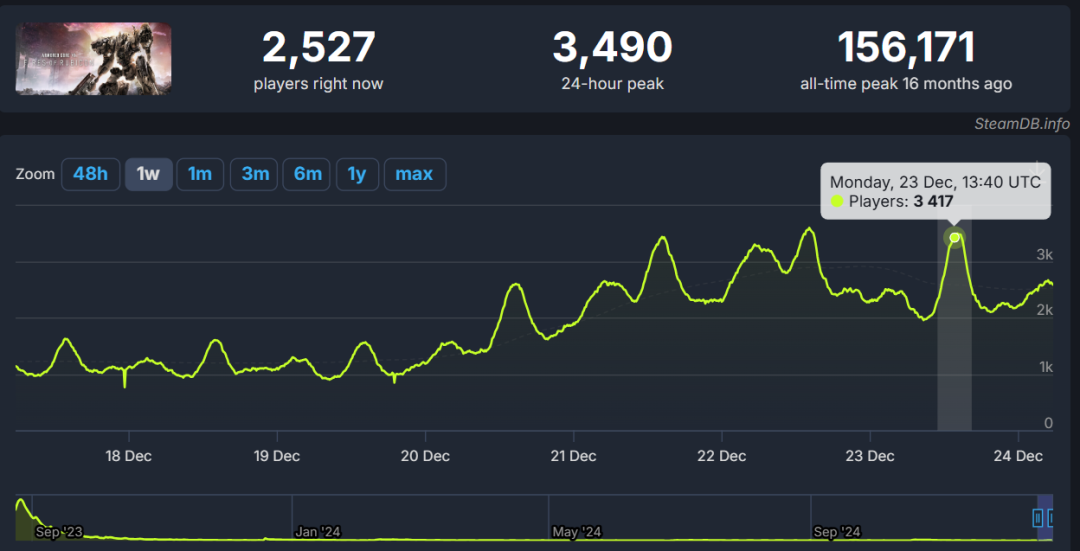This screenshot has height=551, width=1080.
Task: Choose the 3m zoom option
Action: pyautogui.click(x=255, y=174)
